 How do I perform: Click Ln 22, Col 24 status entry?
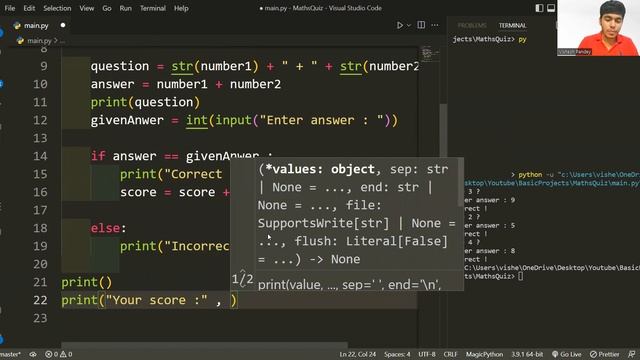pos(358,354)
